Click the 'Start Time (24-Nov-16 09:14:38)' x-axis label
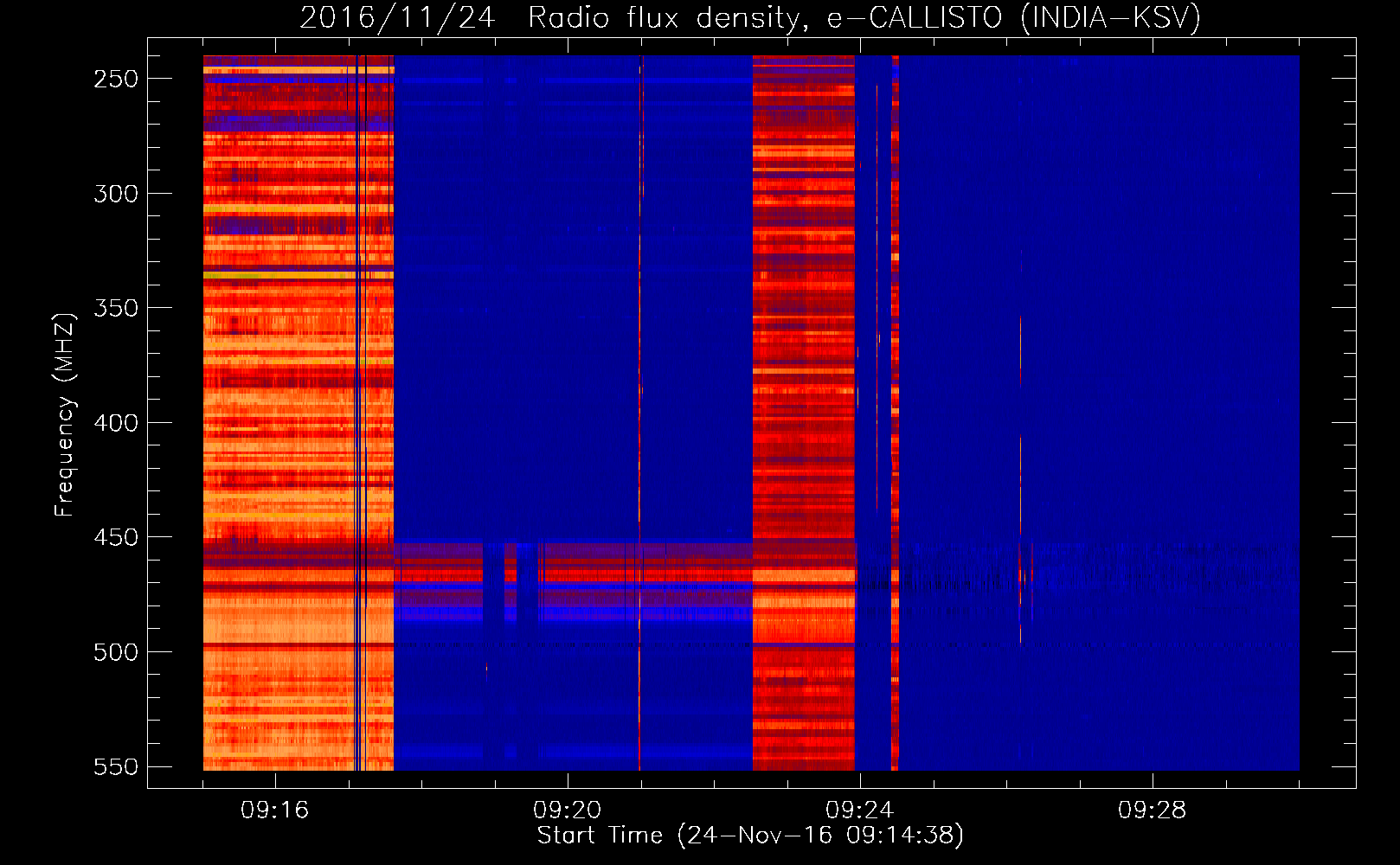 pos(750,835)
